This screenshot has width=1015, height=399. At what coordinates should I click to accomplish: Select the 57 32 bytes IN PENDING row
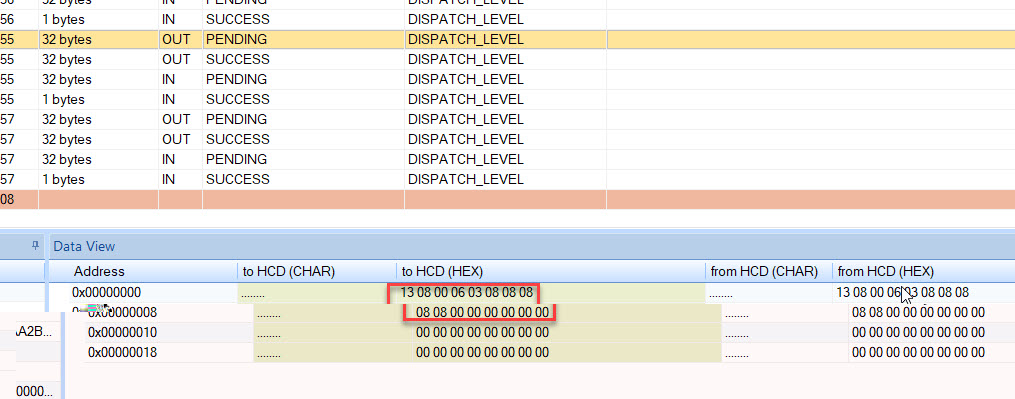(x=508, y=160)
